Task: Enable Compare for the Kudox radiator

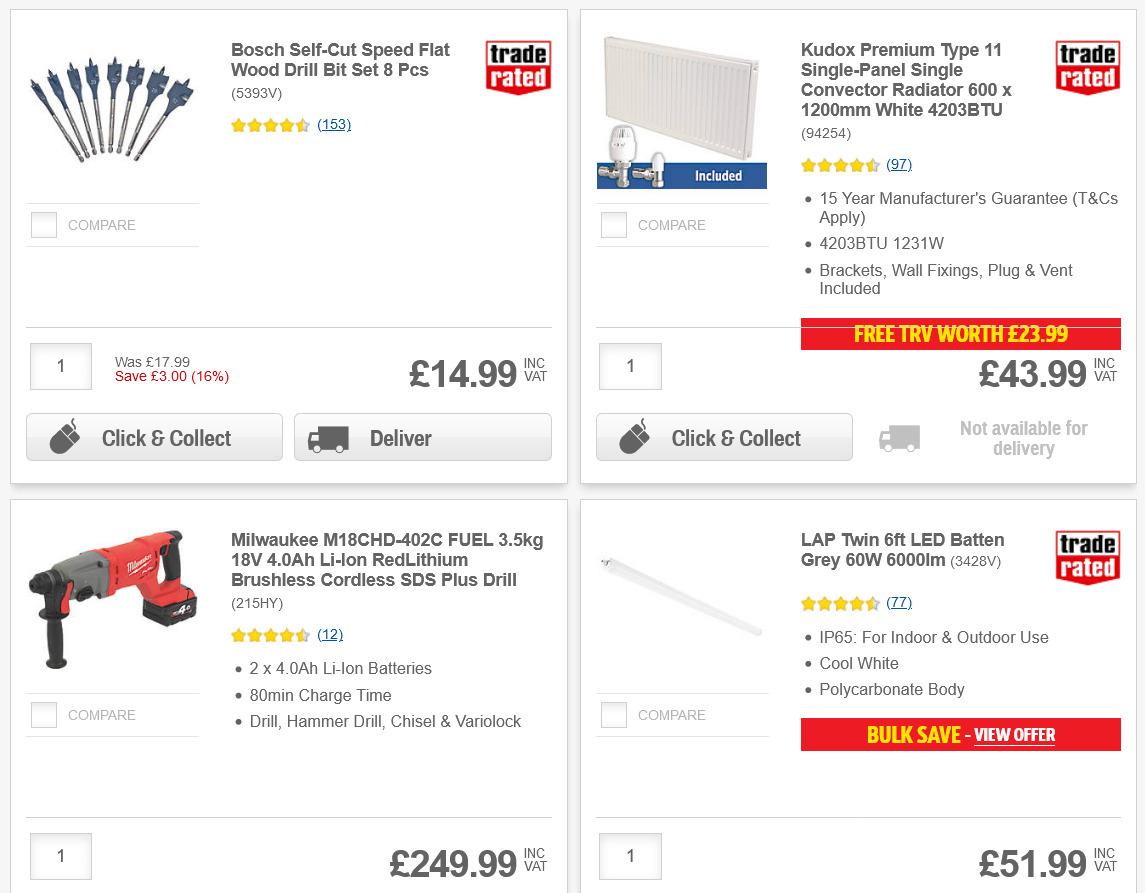Action: [614, 225]
